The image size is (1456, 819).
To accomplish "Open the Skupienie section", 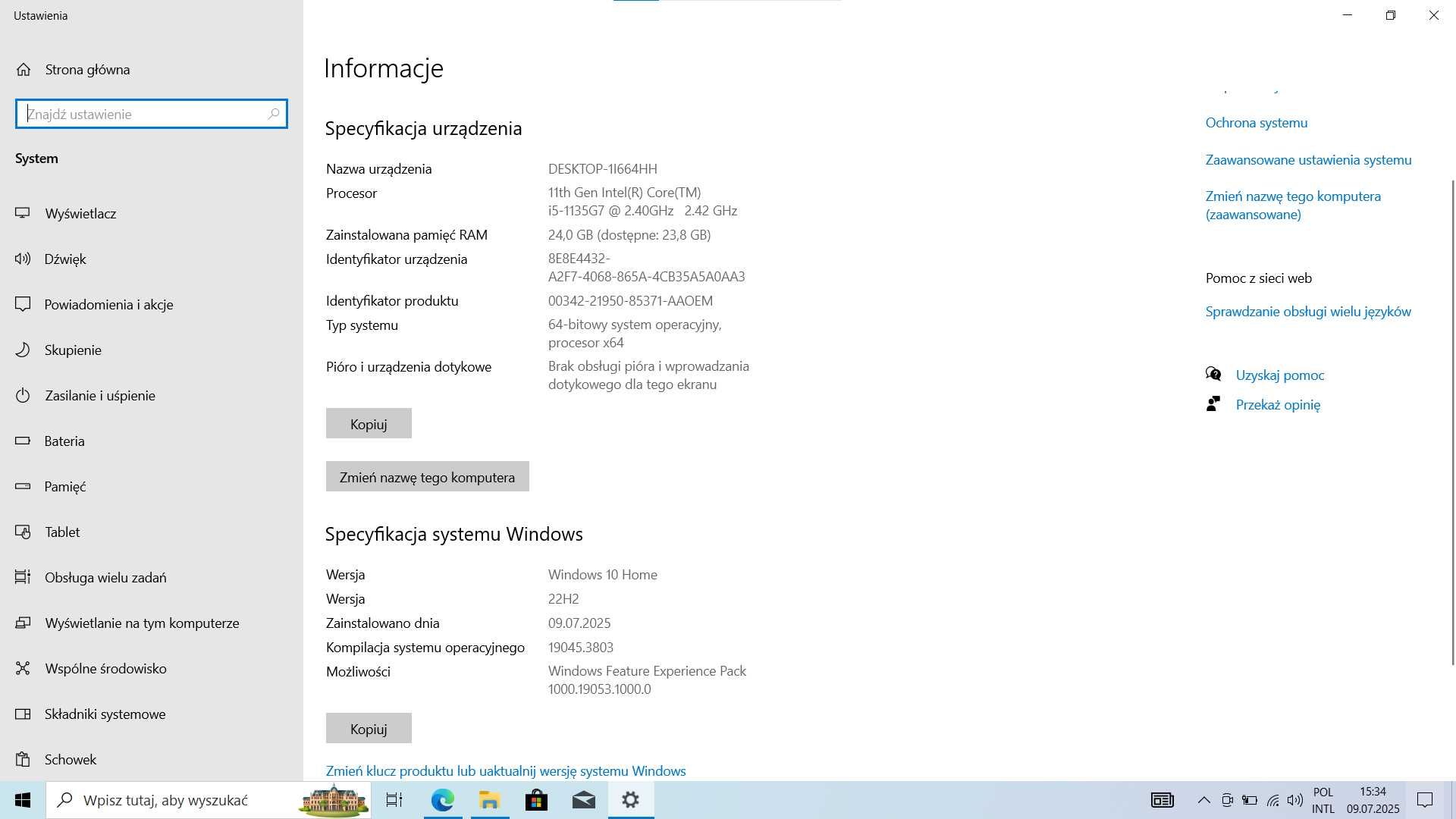I will [x=73, y=350].
